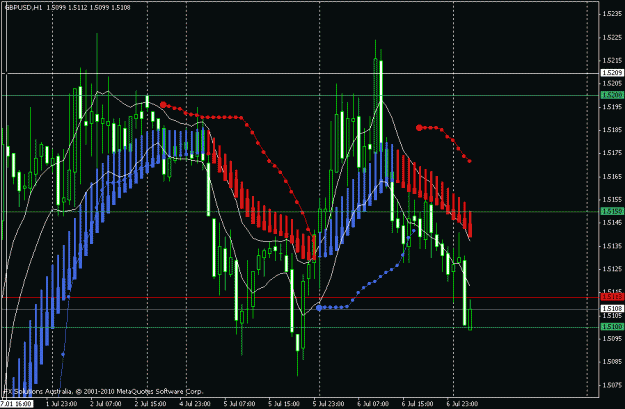Click the 2 Jul 15:00 time label
Screen dimensions: 625x409
(150, 404)
